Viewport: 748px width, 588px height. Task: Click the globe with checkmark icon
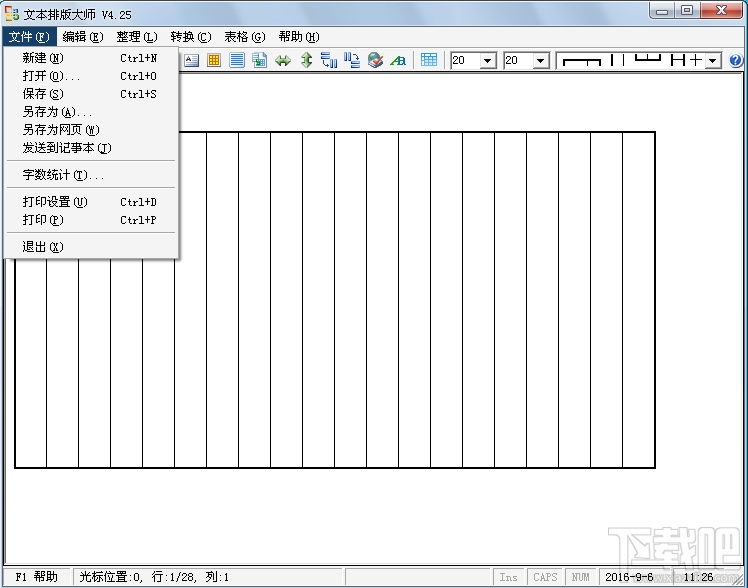375,61
